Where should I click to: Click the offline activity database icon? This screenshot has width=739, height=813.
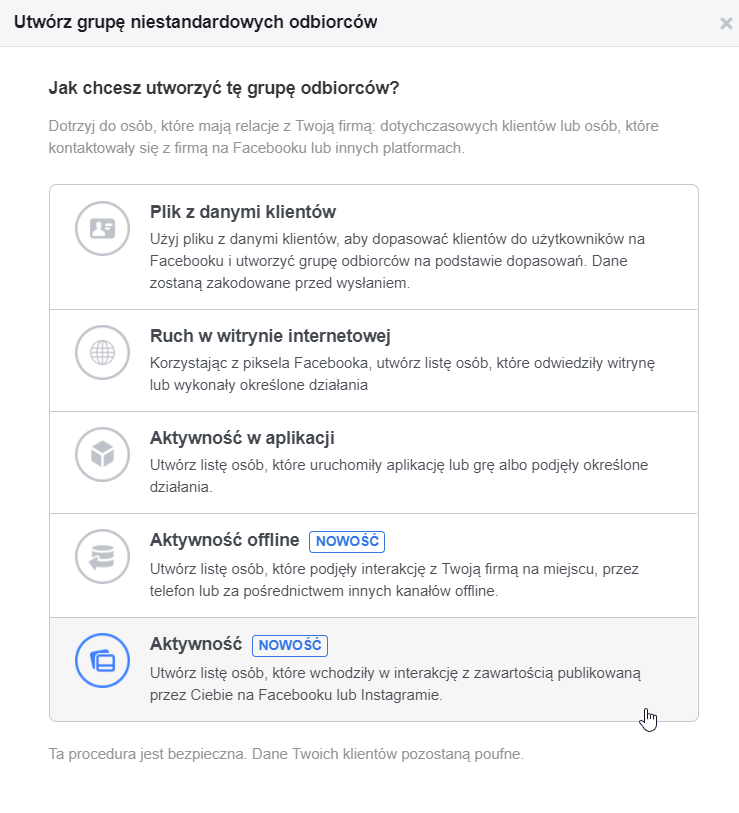(103, 557)
